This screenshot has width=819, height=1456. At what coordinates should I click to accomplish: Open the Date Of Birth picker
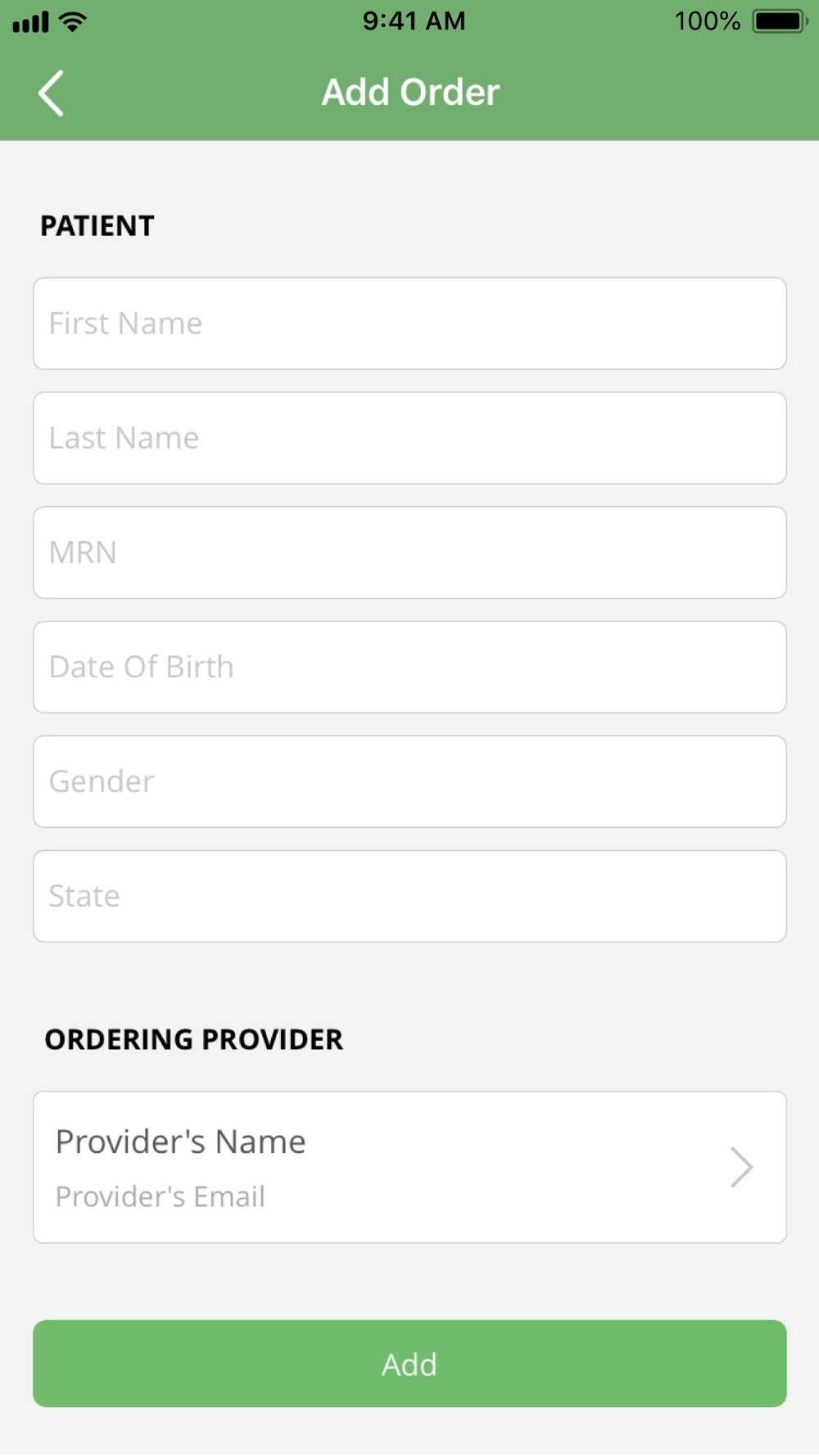click(409, 667)
